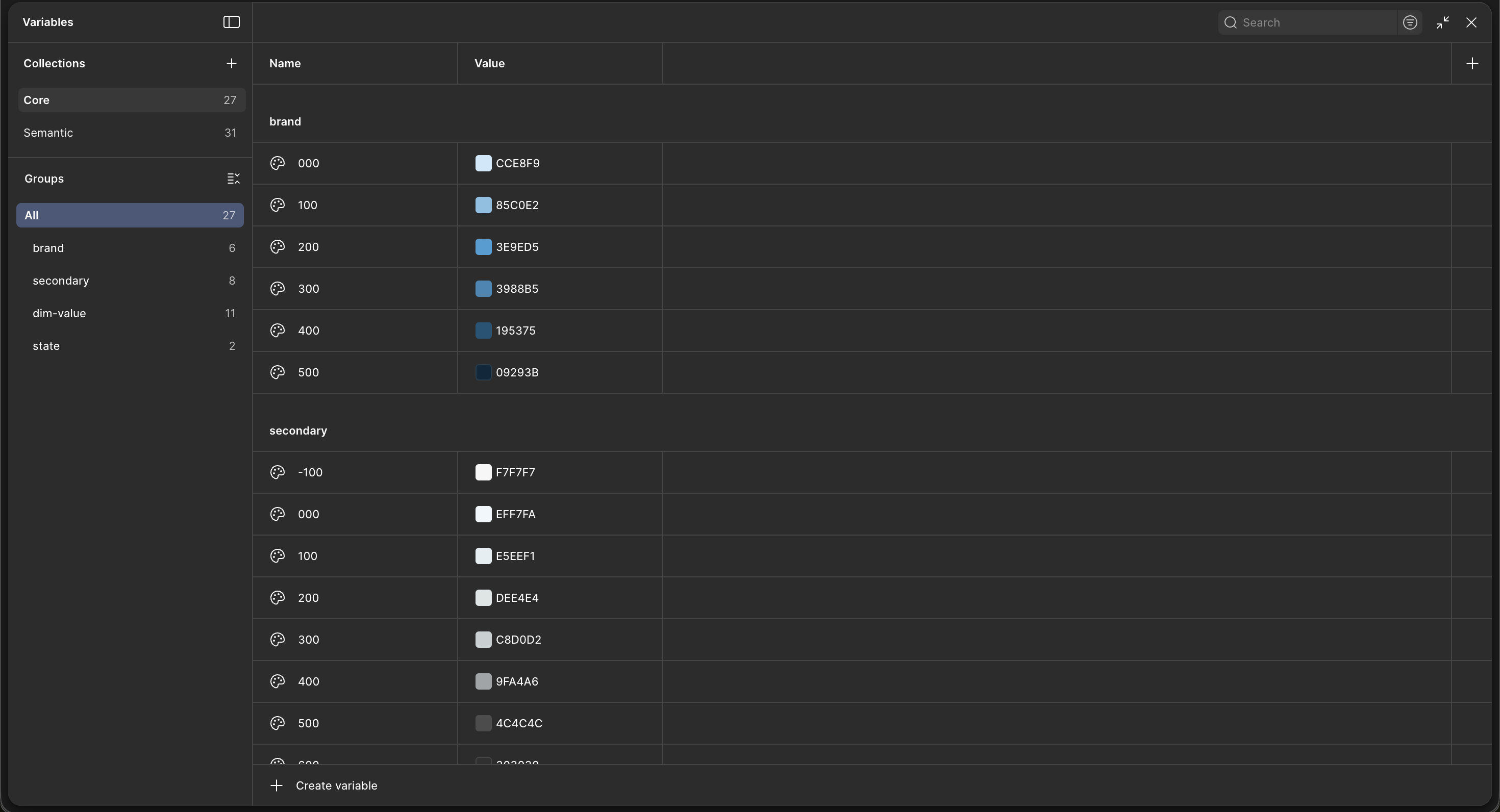Click the brand group heading in table
The width and height of the screenshot is (1500, 812).
pos(285,122)
